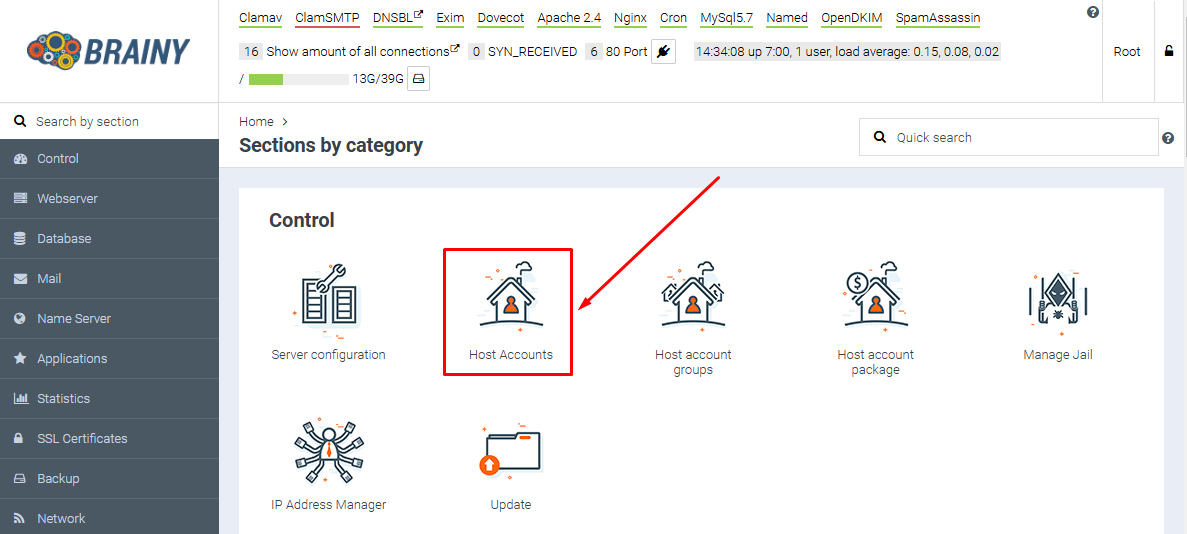Screen dimensions: 1187x534
Task: Click the help icon at top right of services
Action: [1092, 12]
